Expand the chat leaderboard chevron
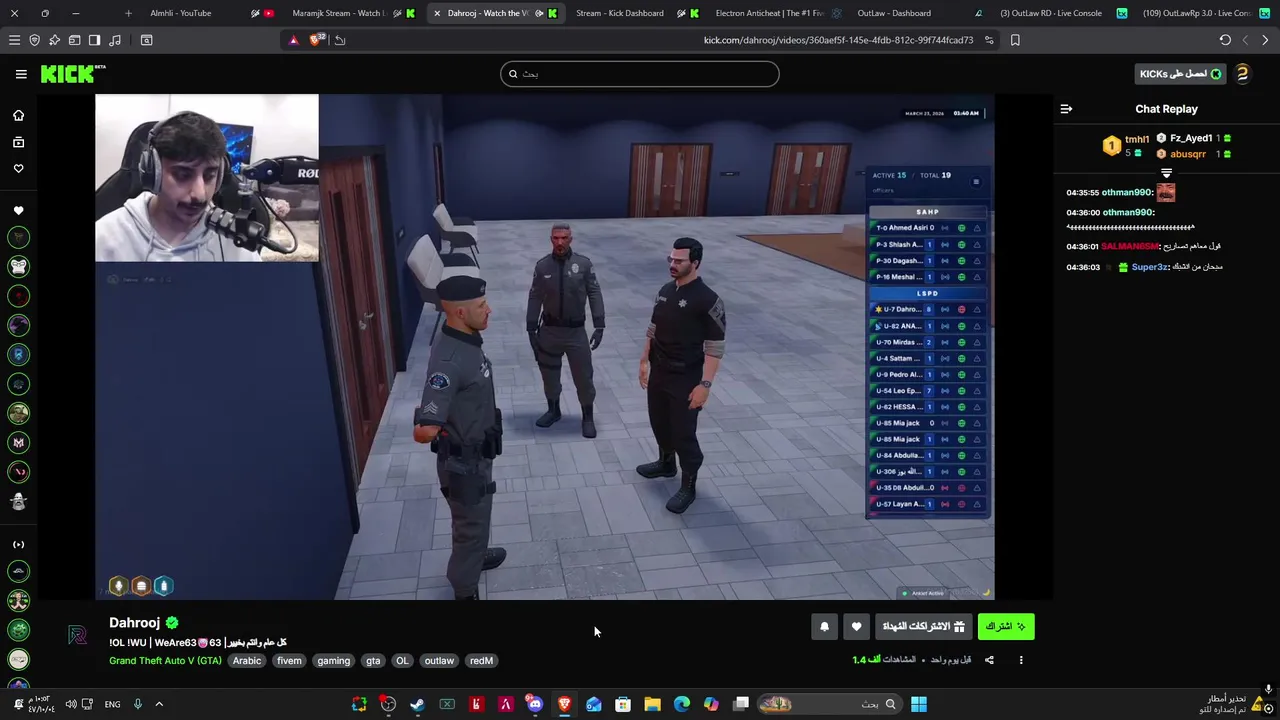Image resolution: width=1280 pixels, height=720 pixels. coord(1166,173)
